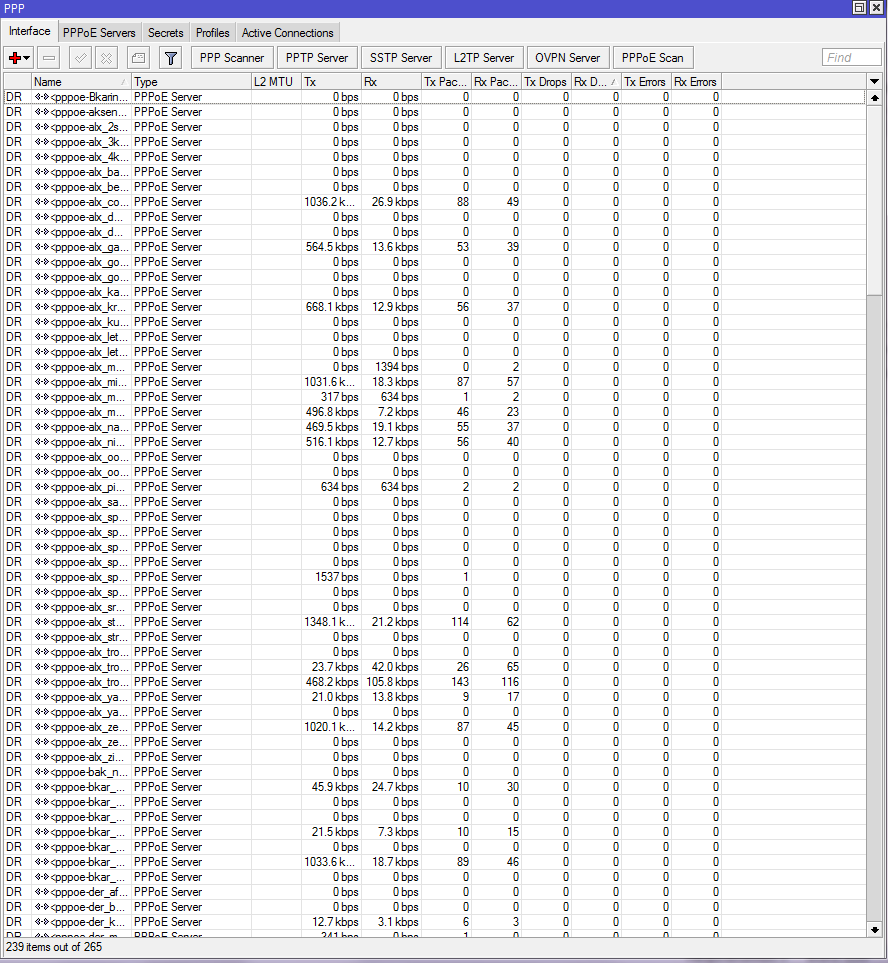The image size is (888, 963).
Task: Switch to the Secrets tab
Action: point(166,33)
